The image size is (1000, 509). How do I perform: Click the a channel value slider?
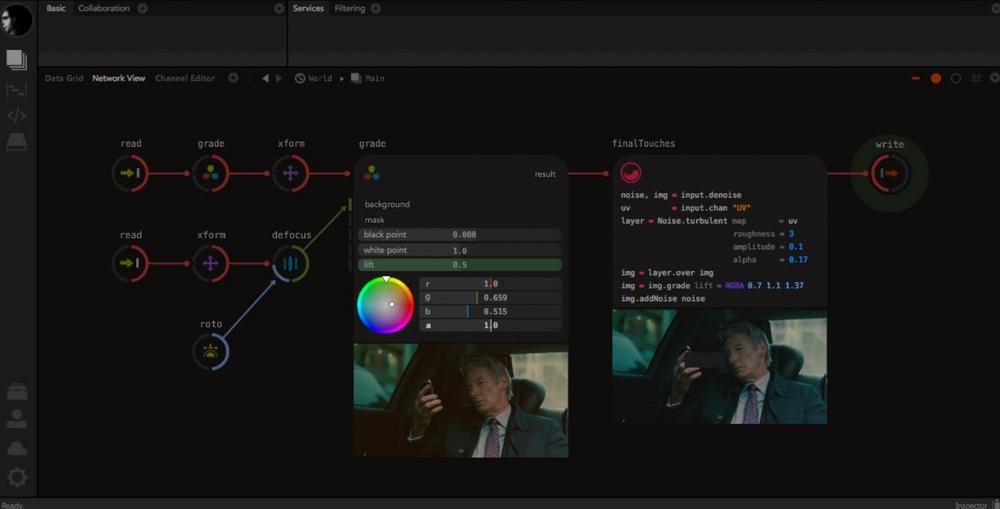click(490, 325)
